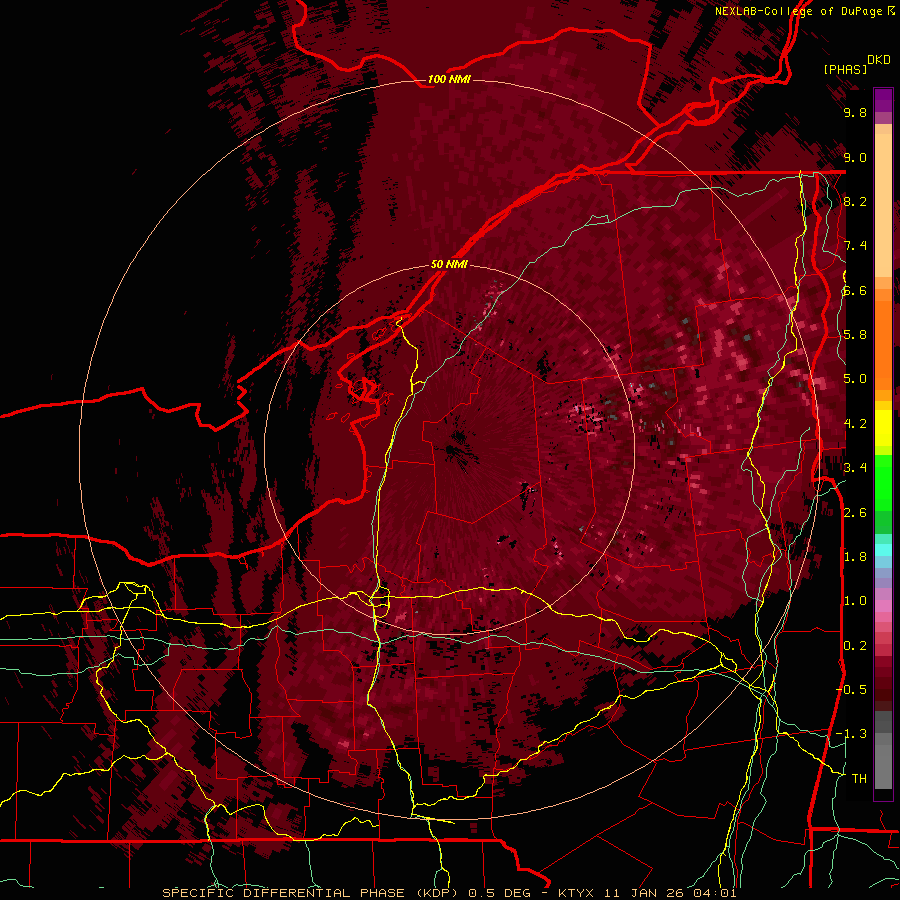Image resolution: width=900 pixels, height=900 pixels.
Task: Click the 0.2 scale value
Action: tap(855, 646)
